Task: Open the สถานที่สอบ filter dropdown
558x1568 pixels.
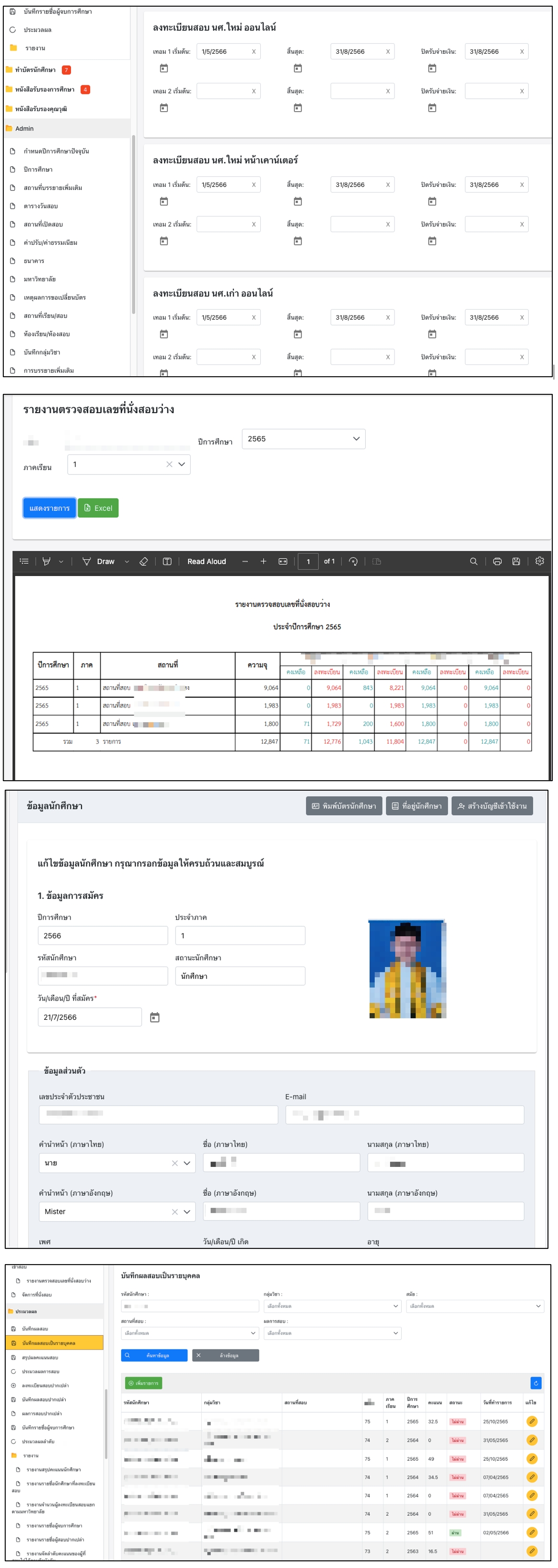Action: 189,1333
